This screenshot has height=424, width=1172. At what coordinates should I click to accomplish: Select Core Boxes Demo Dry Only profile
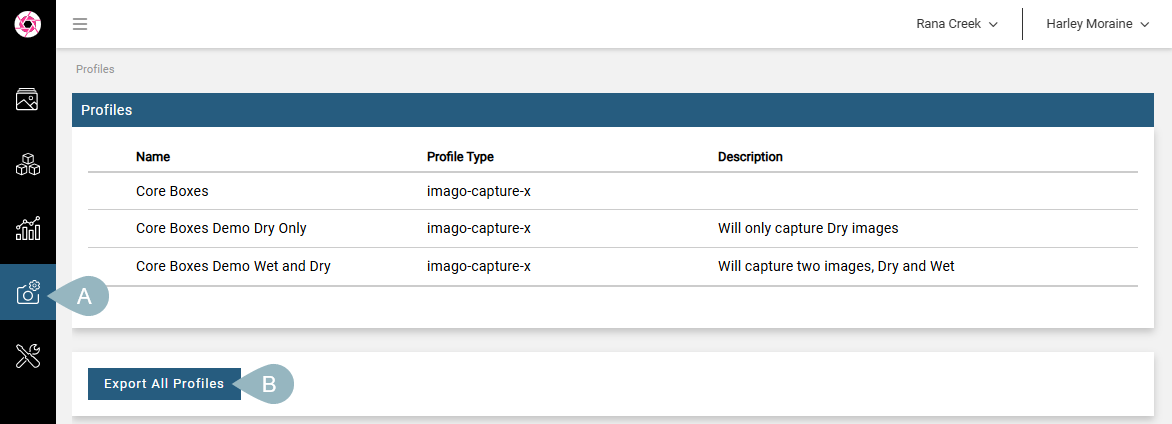coord(613,229)
